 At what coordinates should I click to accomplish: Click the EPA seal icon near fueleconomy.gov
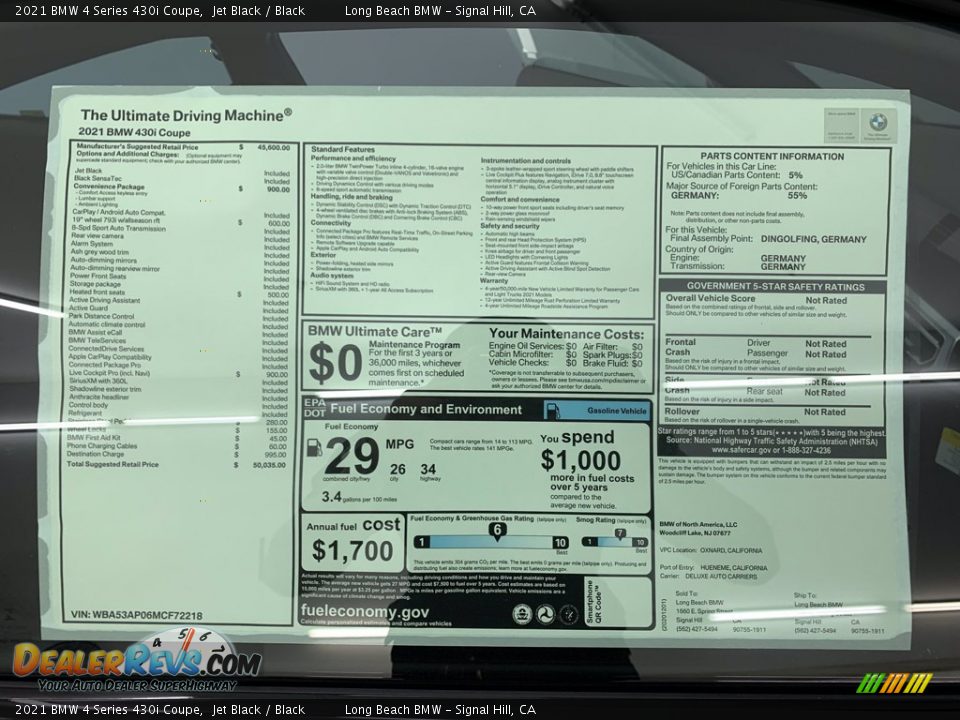point(522,614)
